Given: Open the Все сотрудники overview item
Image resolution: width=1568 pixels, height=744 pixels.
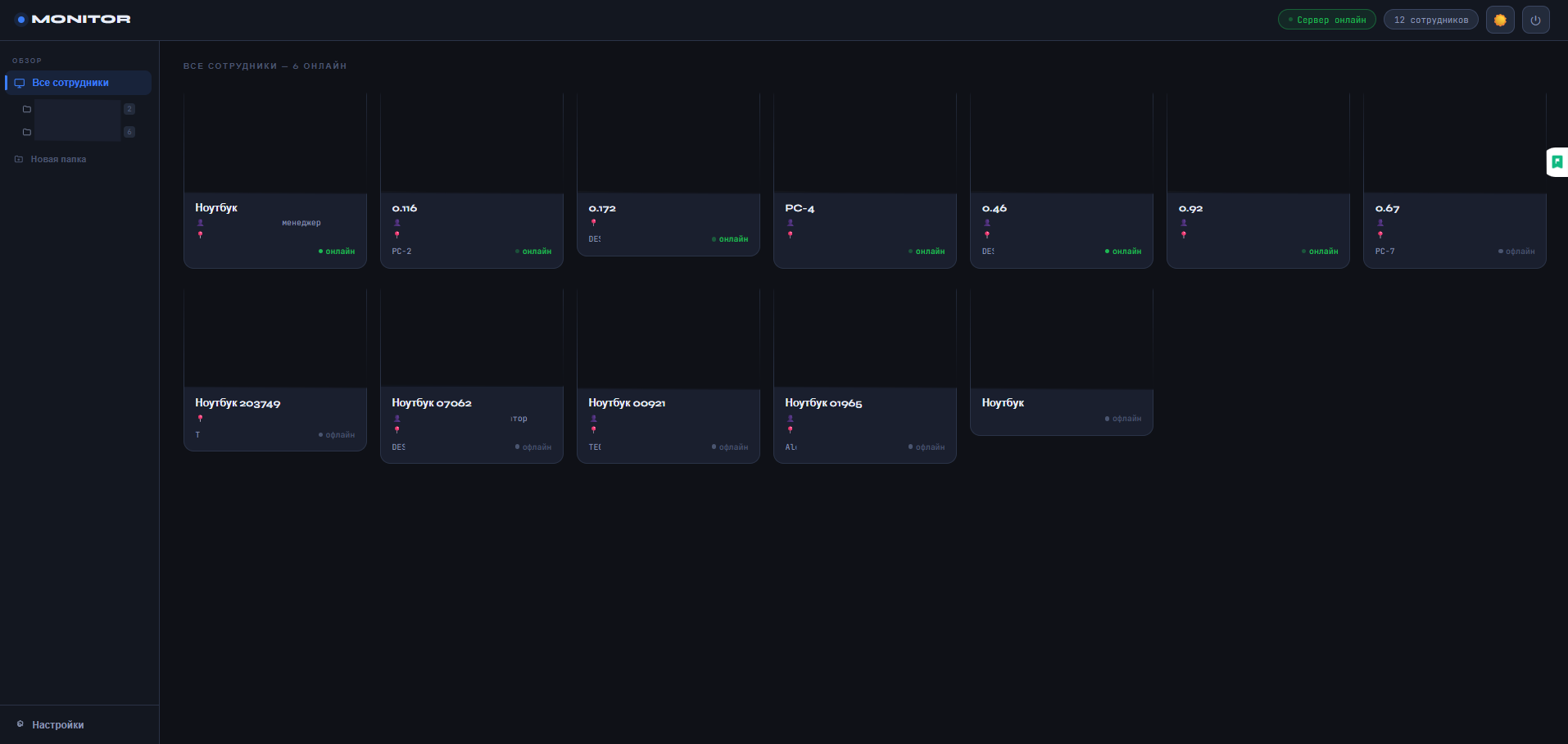Looking at the screenshot, I should click(x=79, y=83).
